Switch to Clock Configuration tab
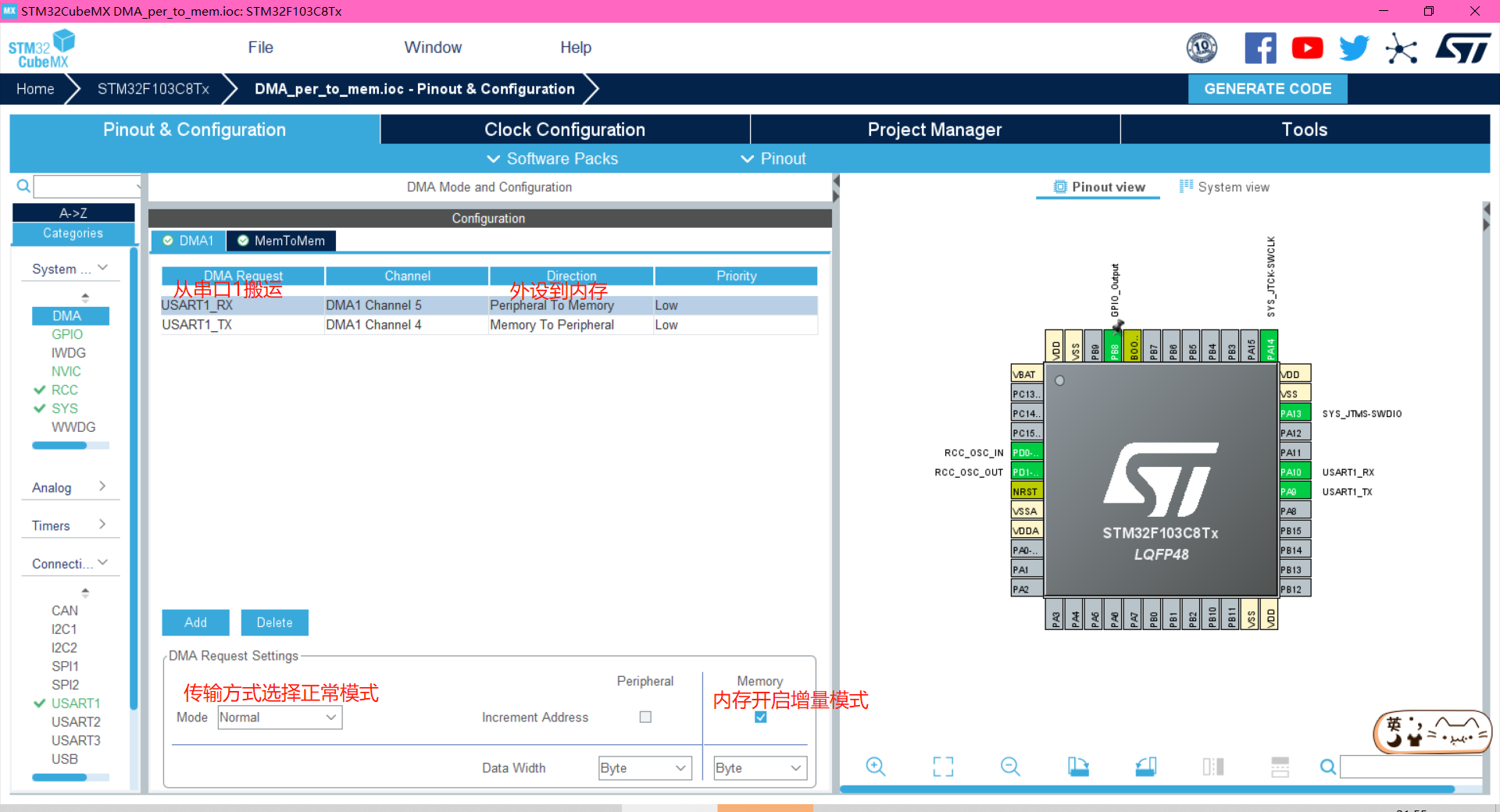 [x=565, y=130]
